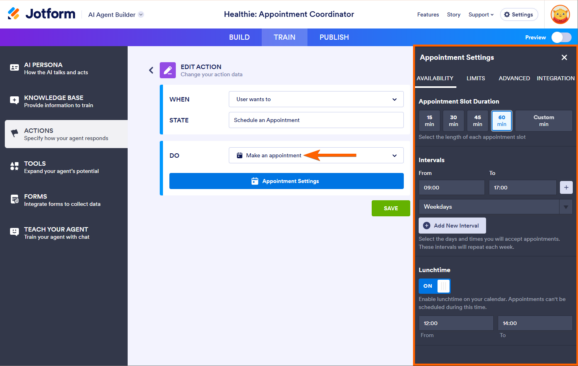Open the user avatar at top right
The height and width of the screenshot is (366, 578).
tap(560, 14)
